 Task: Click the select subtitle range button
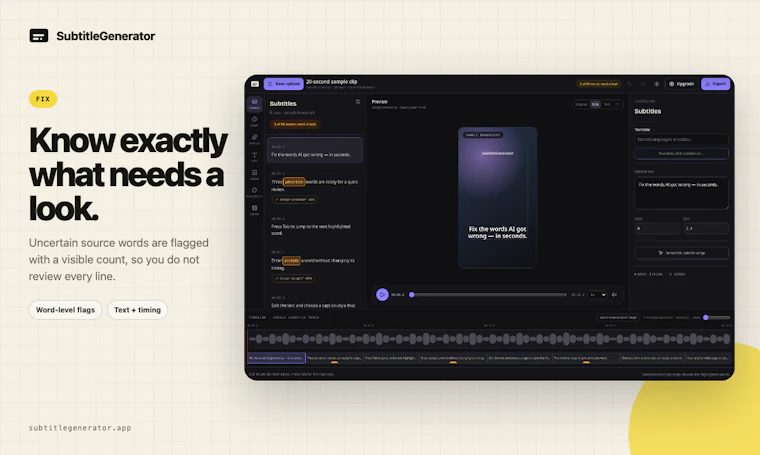click(681, 253)
